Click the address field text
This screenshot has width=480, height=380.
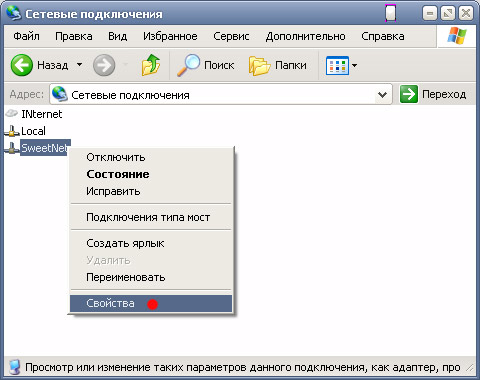130,95
